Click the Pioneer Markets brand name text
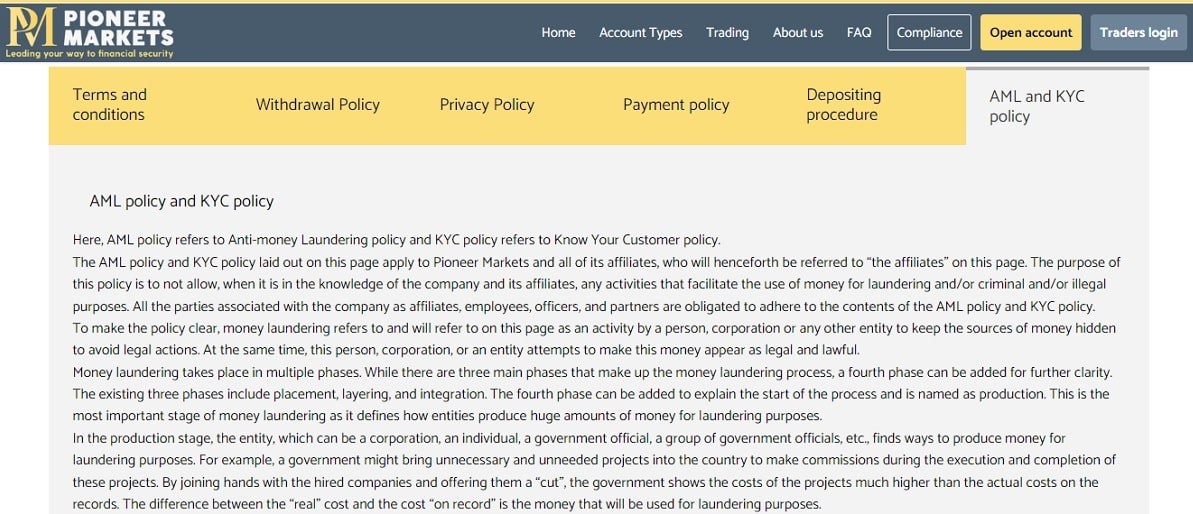The width and height of the screenshot is (1193, 514). [118, 28]
